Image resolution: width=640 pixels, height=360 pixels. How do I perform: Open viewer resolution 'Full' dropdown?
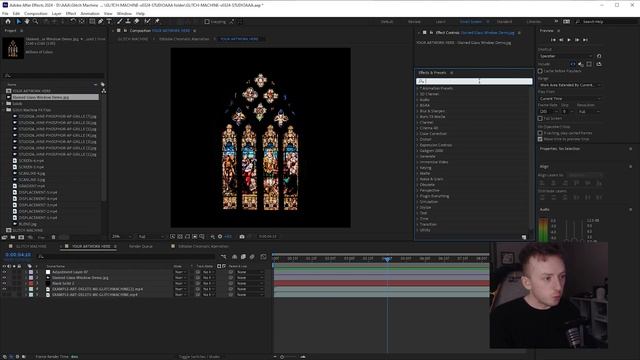(151, 236)
